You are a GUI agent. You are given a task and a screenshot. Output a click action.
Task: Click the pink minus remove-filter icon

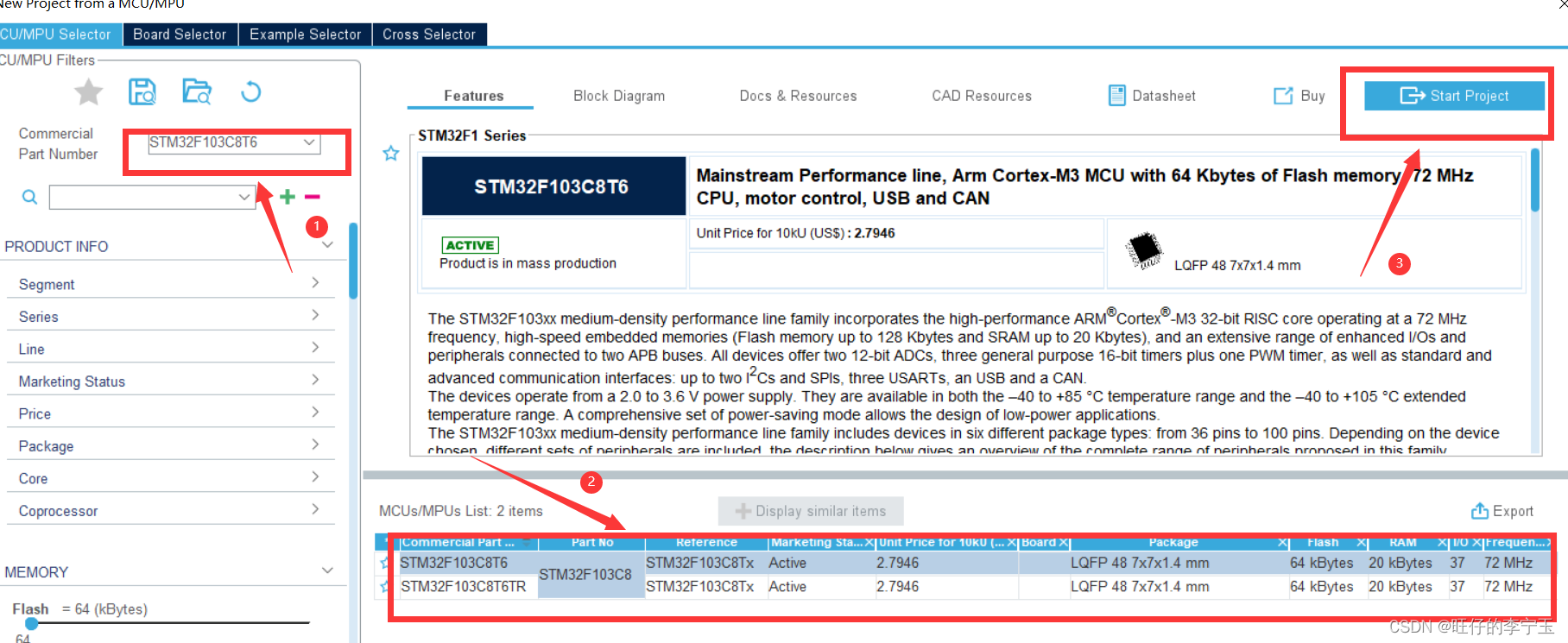pos(313,197)
